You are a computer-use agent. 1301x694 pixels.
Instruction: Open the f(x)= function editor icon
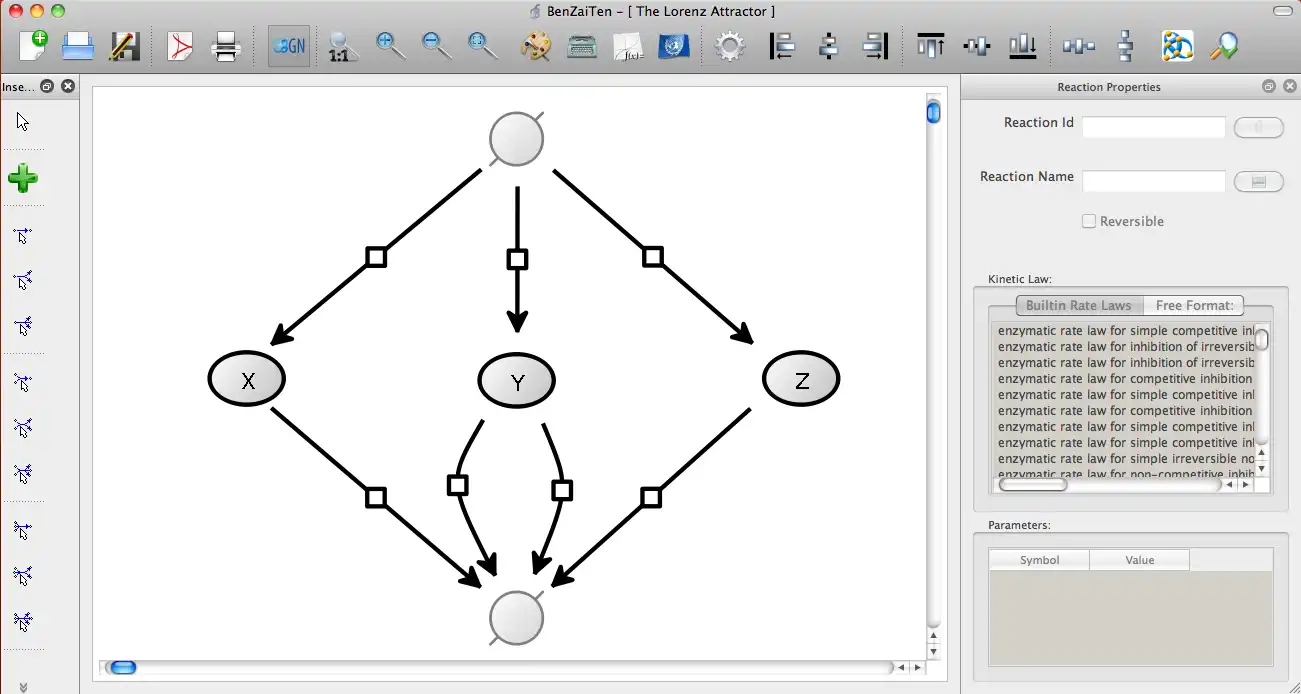[x=628, y=47]
